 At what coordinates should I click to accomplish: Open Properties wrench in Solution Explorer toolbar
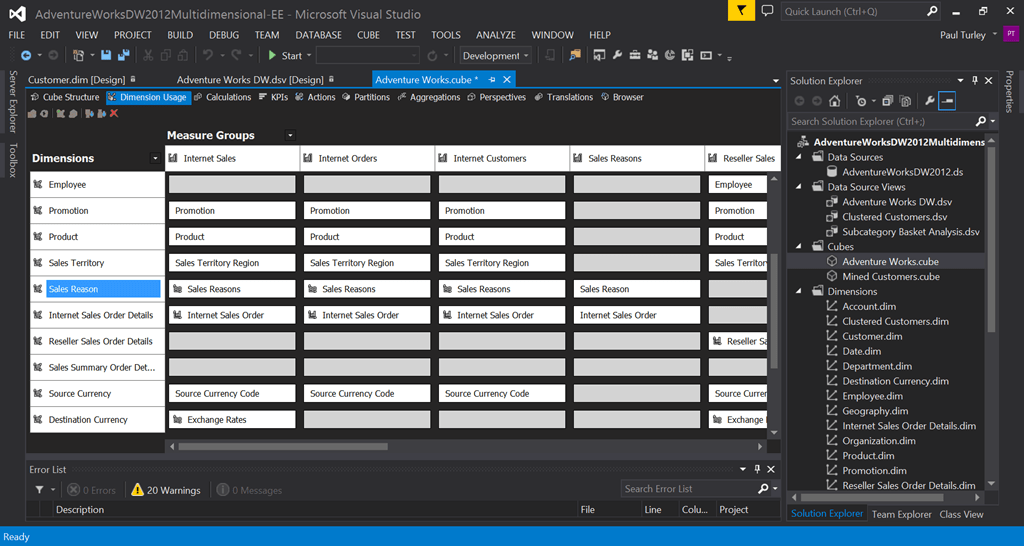[930, 101]
